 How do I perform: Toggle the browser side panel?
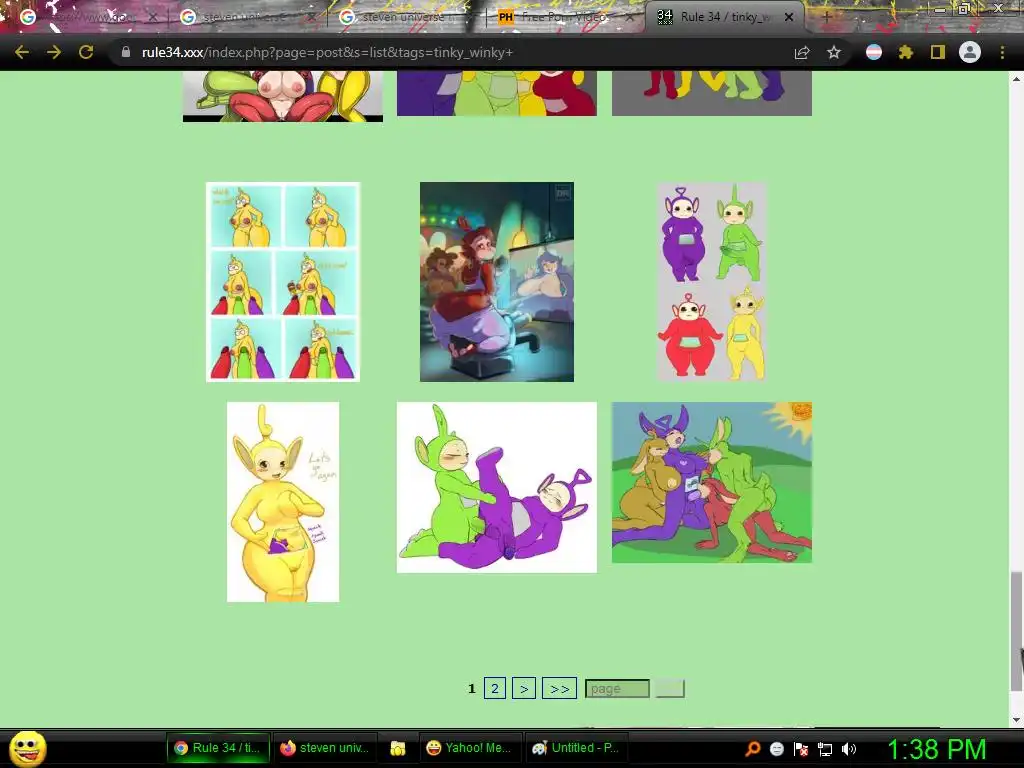click(x=938, y=52)
